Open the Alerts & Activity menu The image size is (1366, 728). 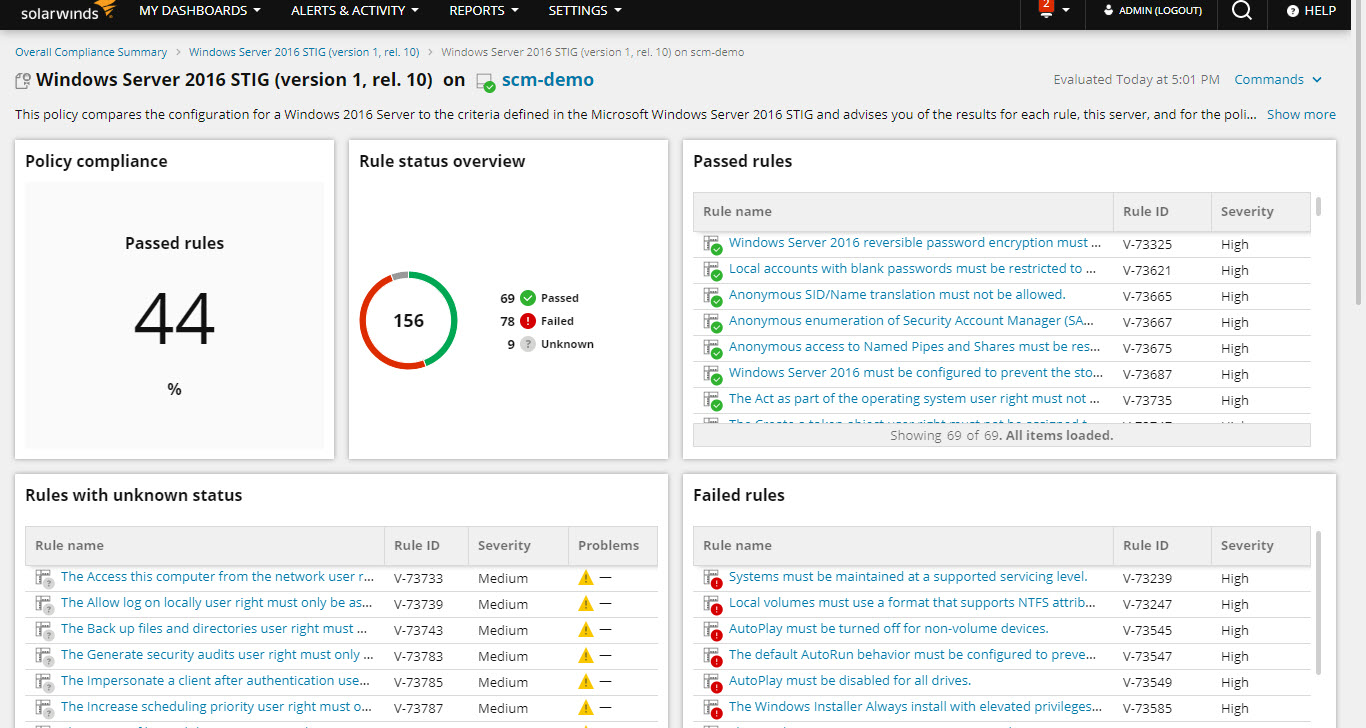355,11
